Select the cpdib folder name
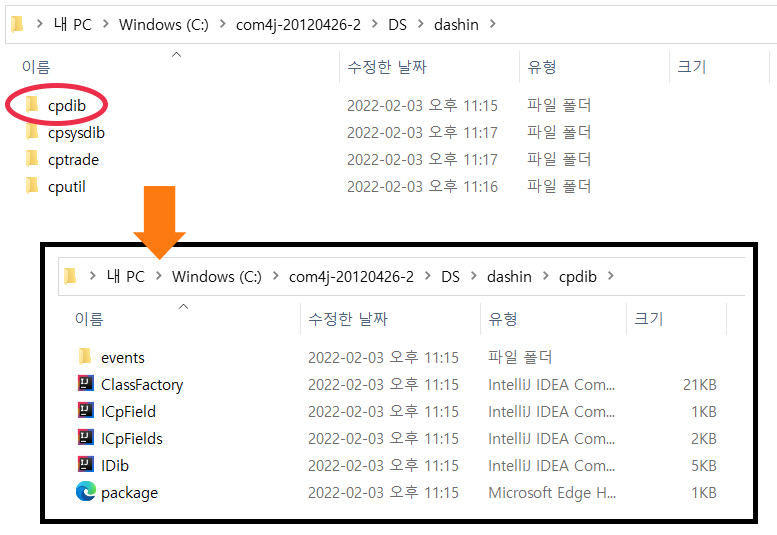This screenshot has width=777, height=535. 67,106
